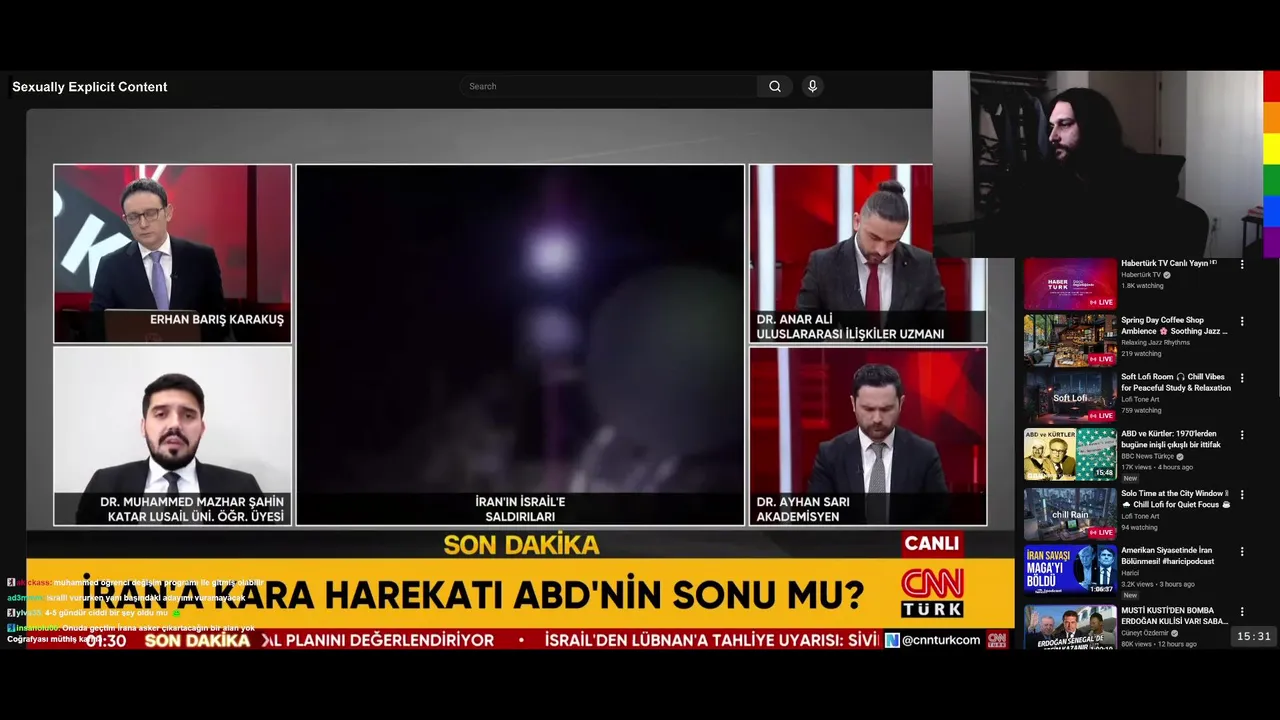Click '80K views • 12 hours ago' text
Viewport: 1280px width, 720px height.
click(1159, 644)
